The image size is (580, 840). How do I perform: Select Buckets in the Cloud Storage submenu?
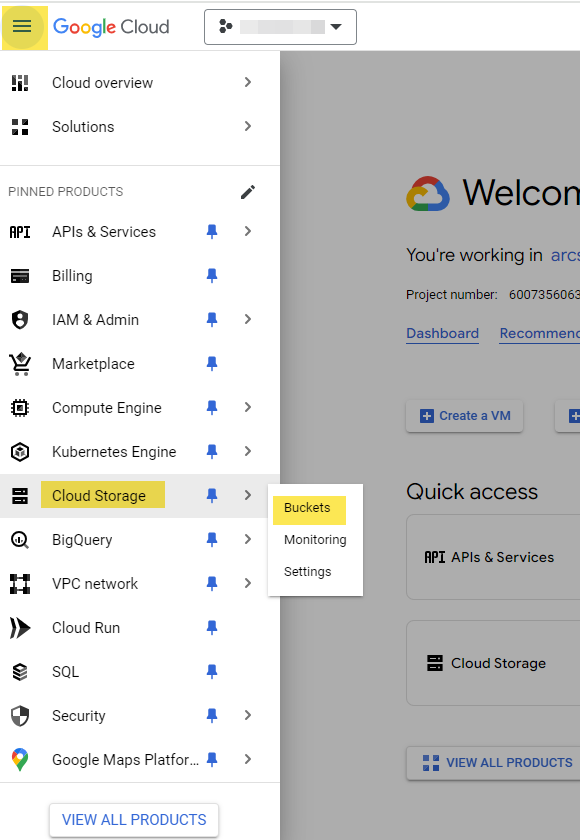coord(307,507)
